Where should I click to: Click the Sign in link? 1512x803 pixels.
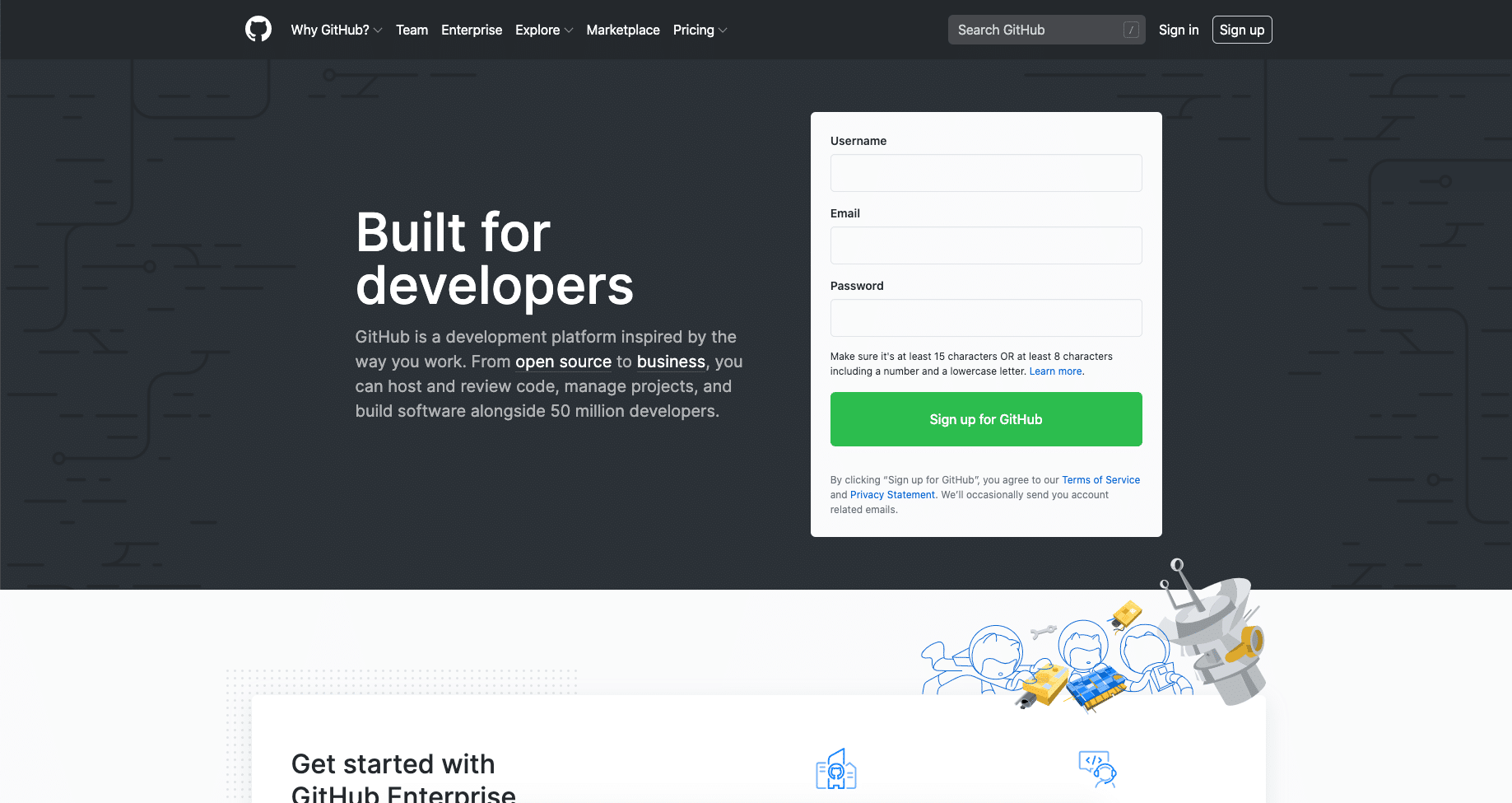click(1179, 30)
